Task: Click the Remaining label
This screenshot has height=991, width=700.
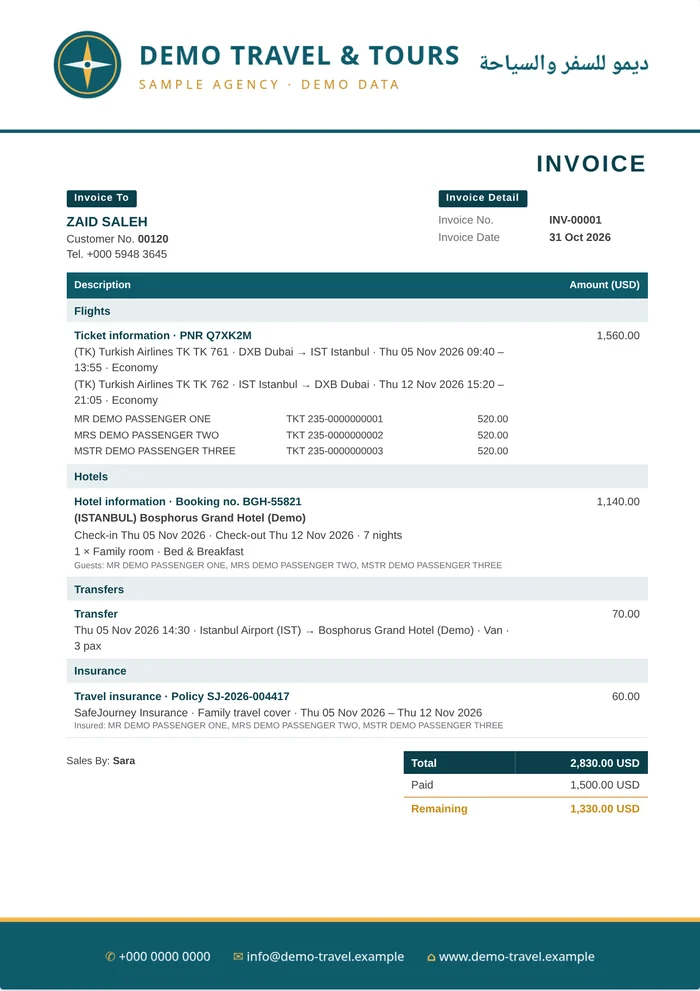Action: [x=439, y=809]
